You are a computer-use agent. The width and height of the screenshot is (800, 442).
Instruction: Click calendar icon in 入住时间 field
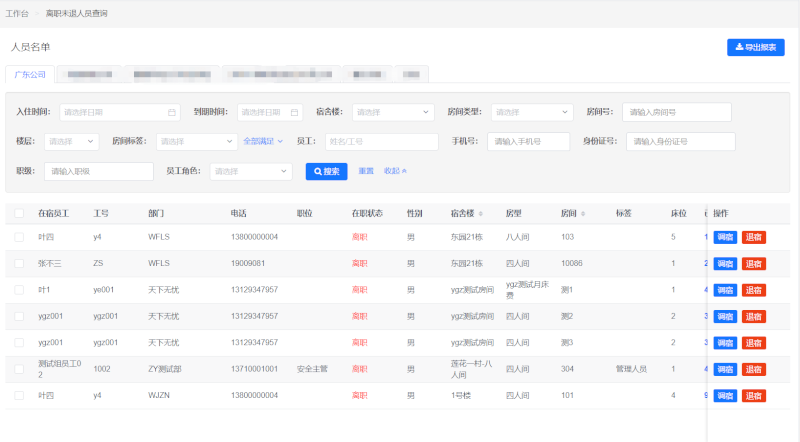coord(172,112)
